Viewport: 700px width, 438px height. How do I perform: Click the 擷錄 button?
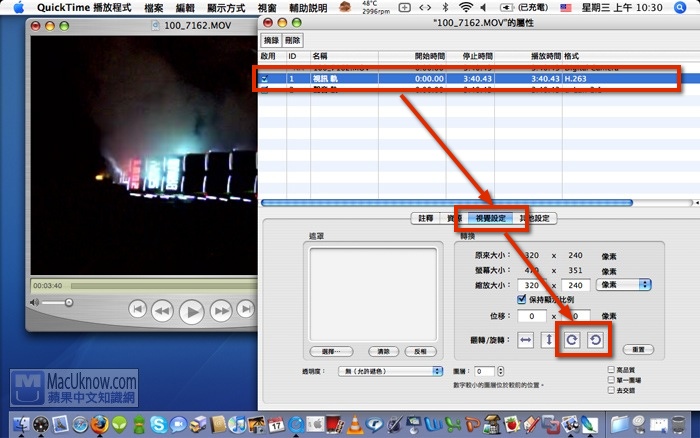(271, 40)
